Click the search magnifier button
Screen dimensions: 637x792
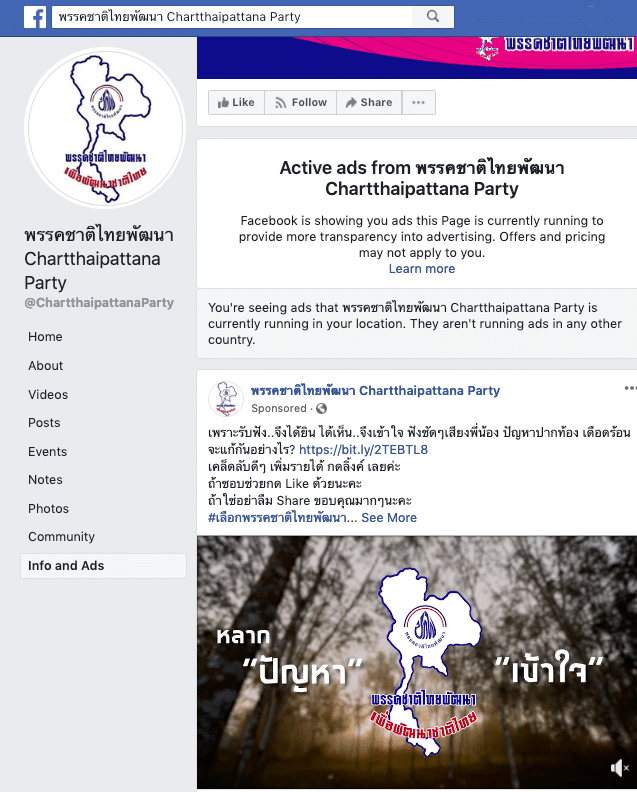tap(433, 16)
